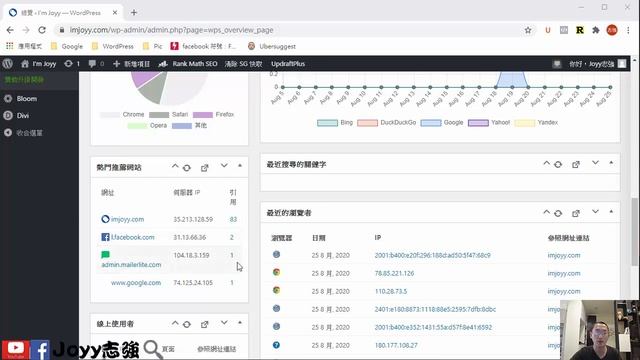Viewport: 640px width, 360px height.
Task: Click the page vertical scrollbar thumb
Action: pos(634,231)
